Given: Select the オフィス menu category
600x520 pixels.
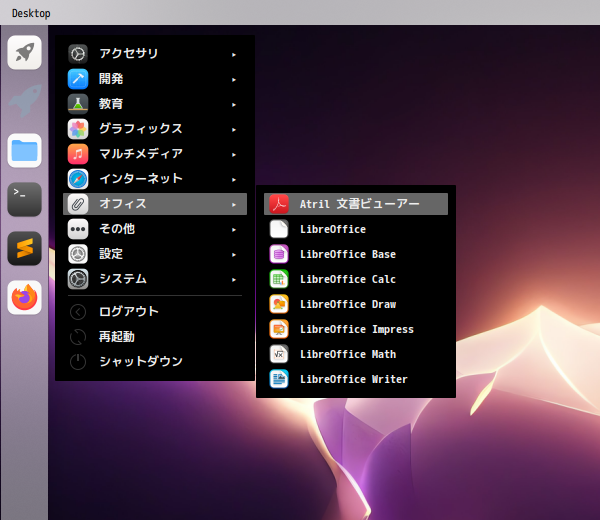Looking at the screenshot, I should coord(155,204).
